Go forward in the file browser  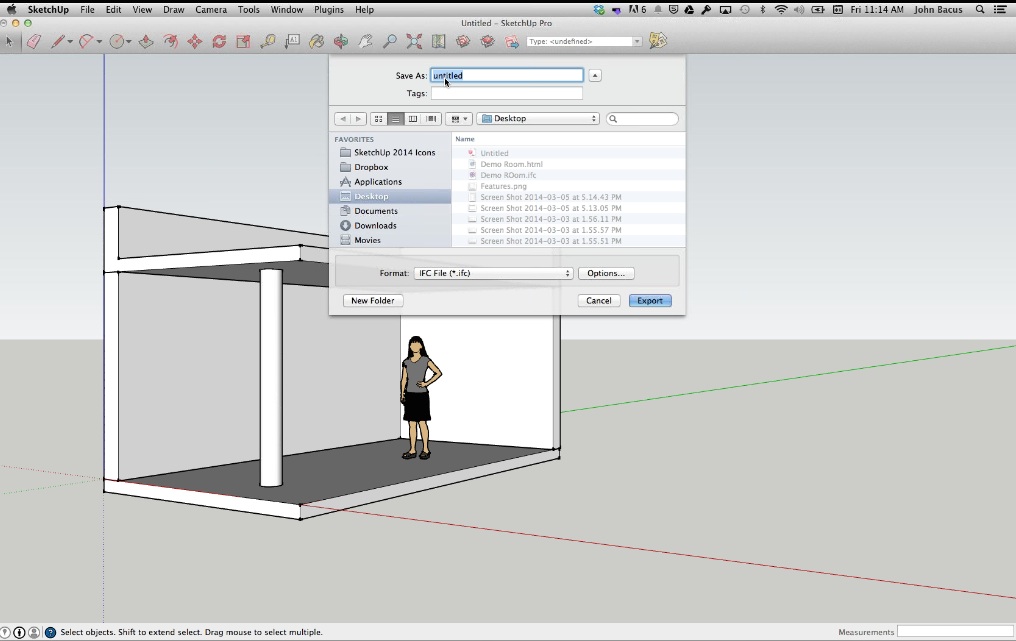click(x=358, y=119)
